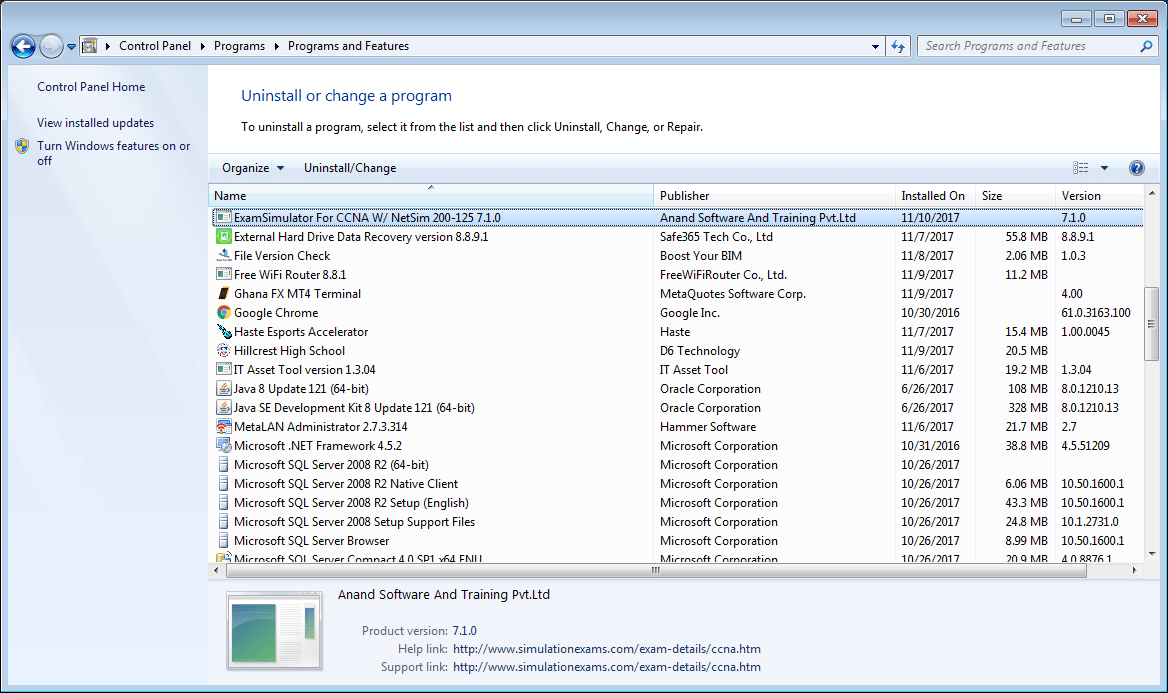Open the address bar history dropdown
The width and height of the screenshot is (1168, 693).
tap(874, 46)
